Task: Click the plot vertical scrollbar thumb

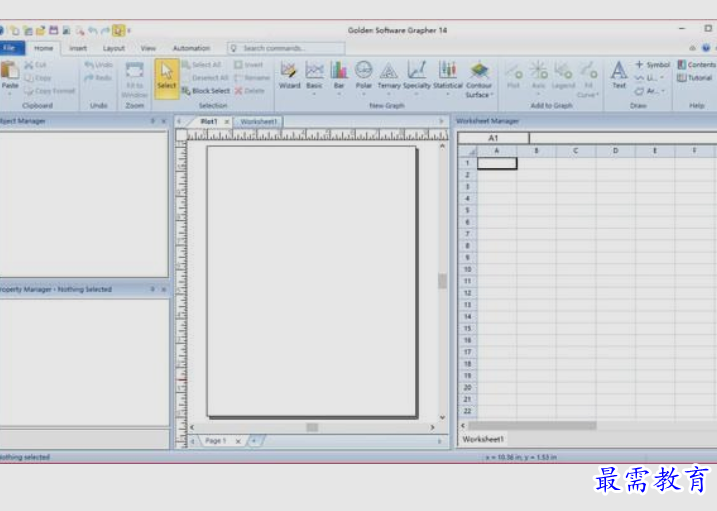Action: 442,281
